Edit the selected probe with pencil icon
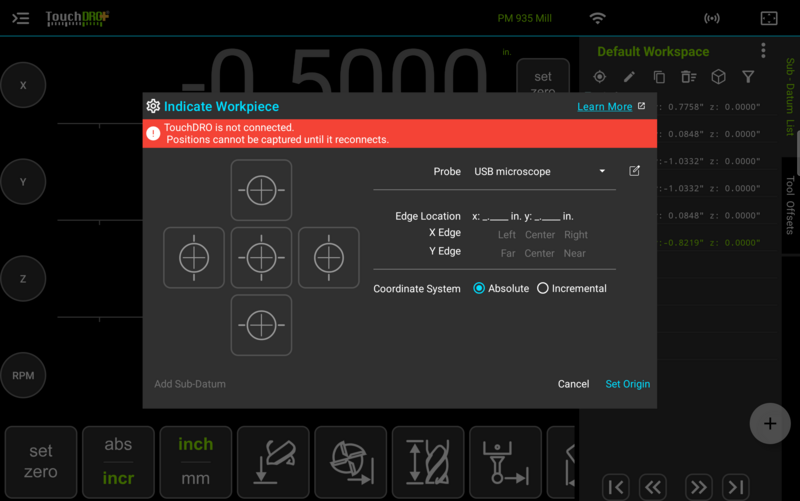Screen dimensions: 800x501 point(634,171)
